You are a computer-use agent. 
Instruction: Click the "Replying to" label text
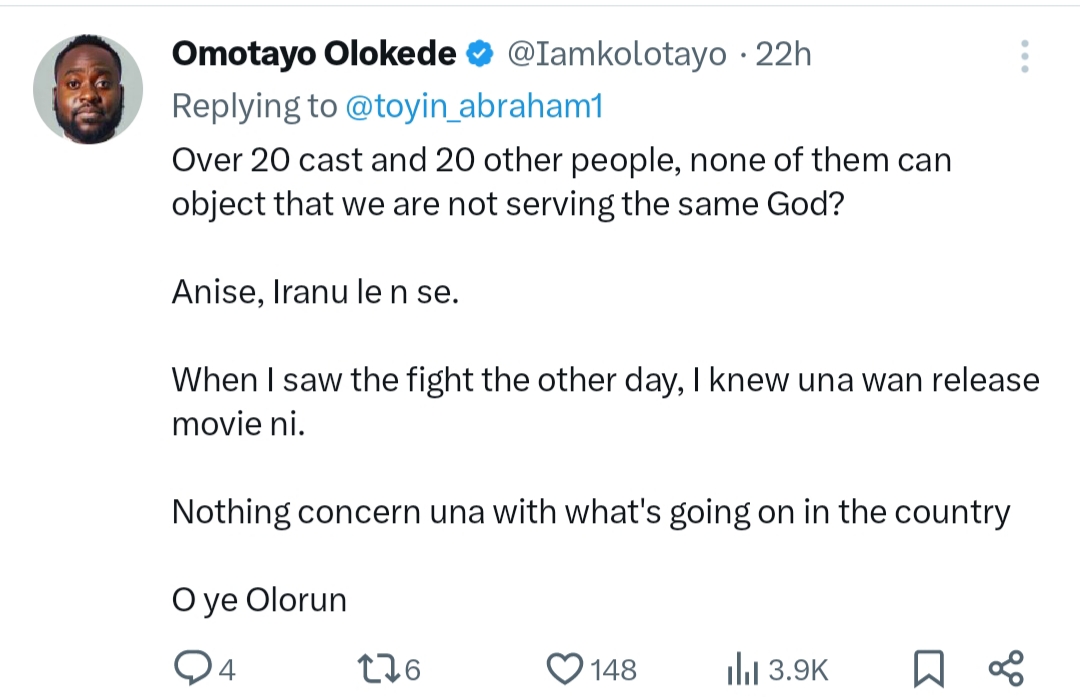[x=255, y=107]
